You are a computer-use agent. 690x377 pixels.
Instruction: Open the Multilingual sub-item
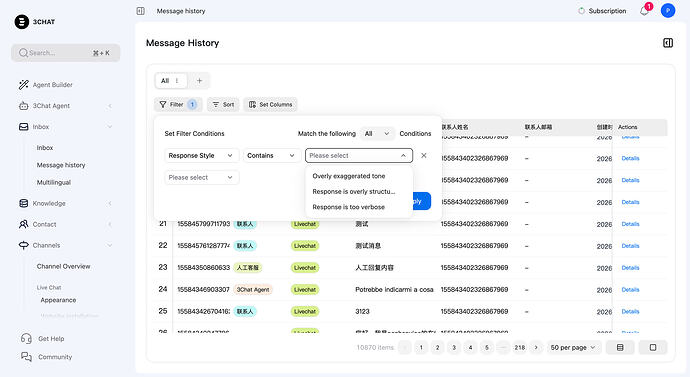(54, 182)
